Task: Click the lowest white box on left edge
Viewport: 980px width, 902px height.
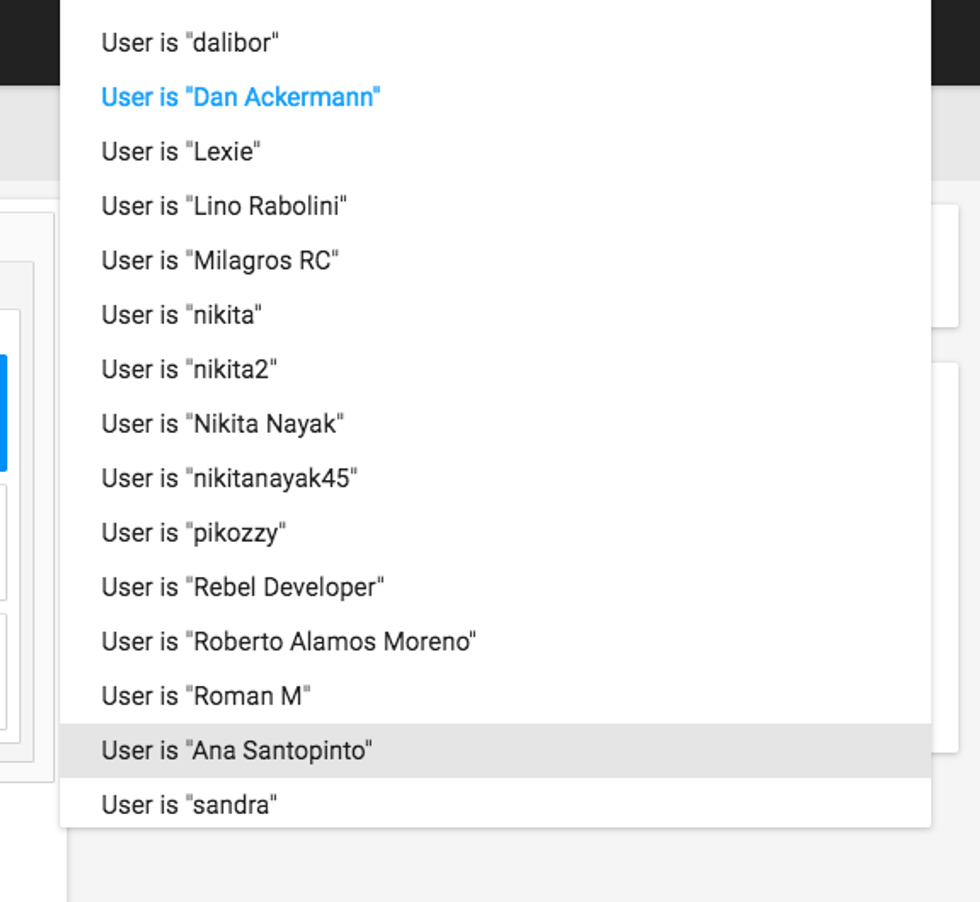Action: point(3,672)
